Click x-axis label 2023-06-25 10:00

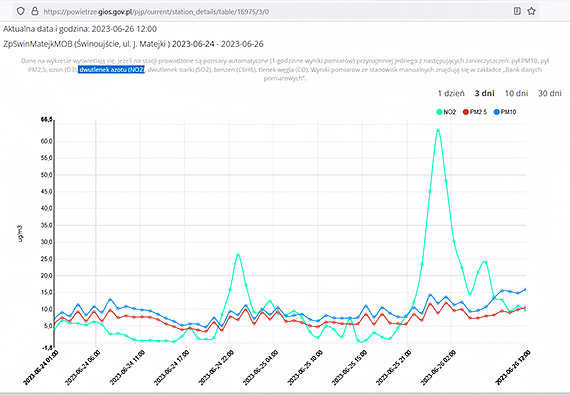point(305,367)
